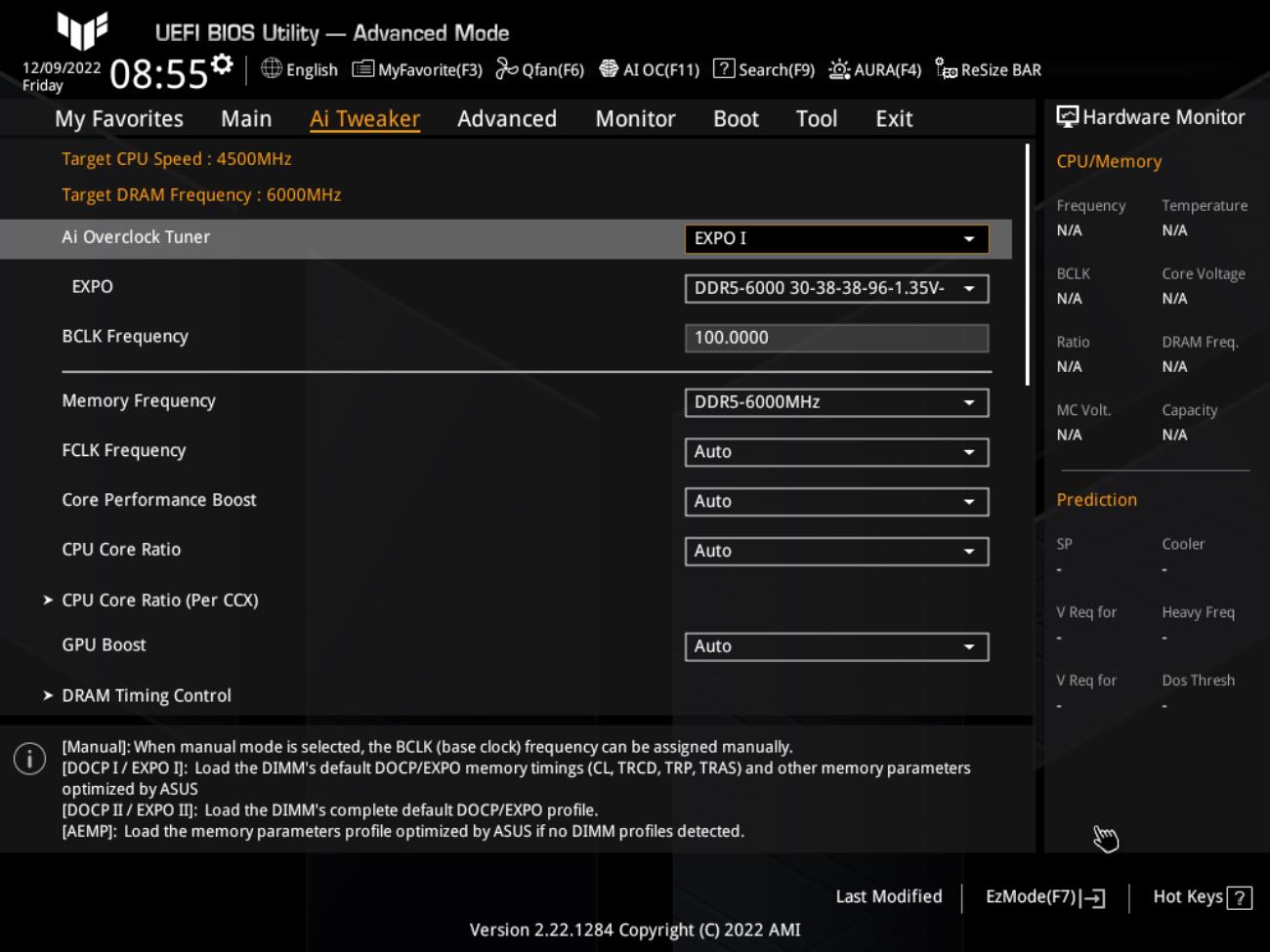
Task: Click MC Volt. label in Hardware Monitor
Action: 1083,410
